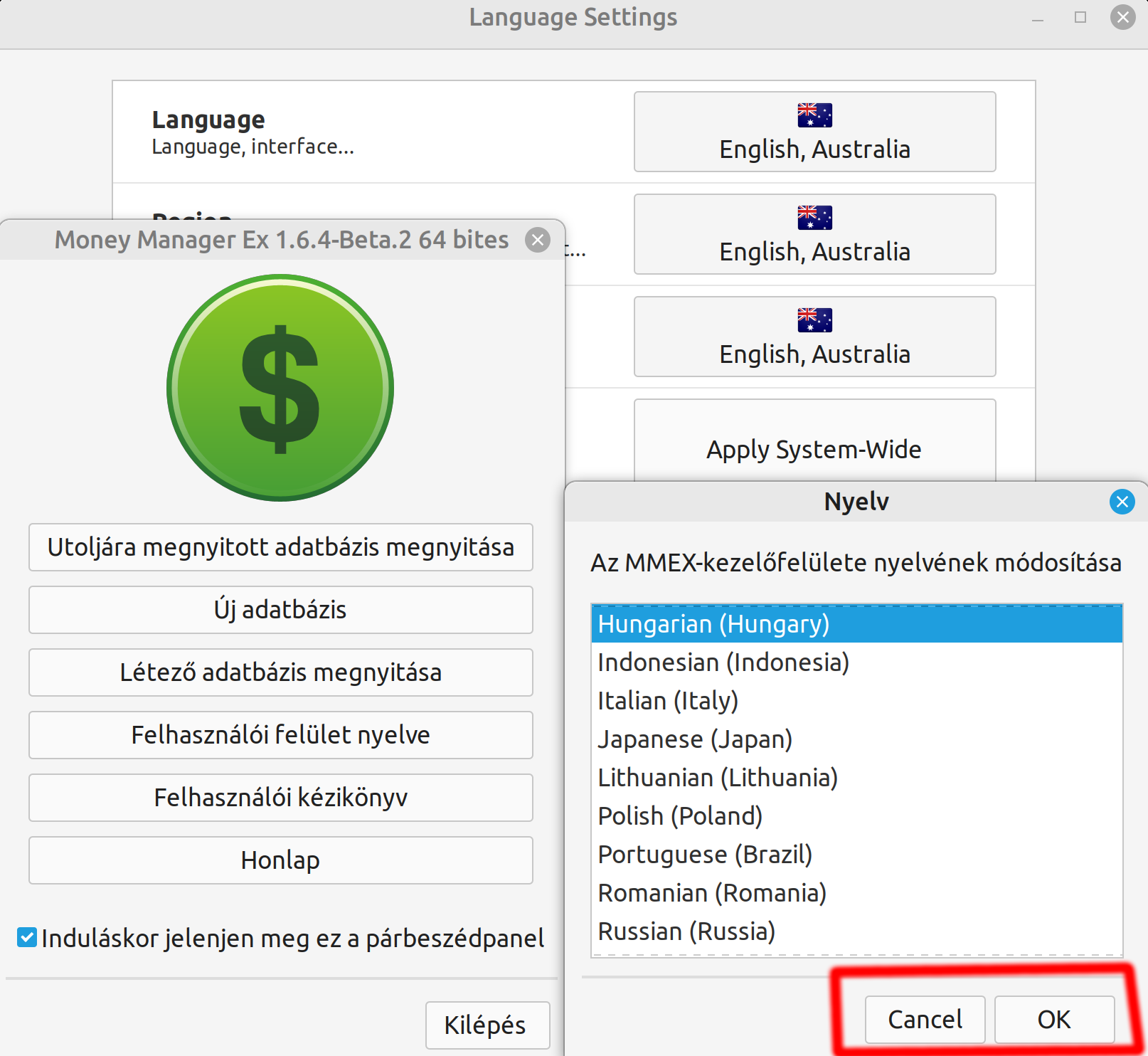The height and width of the screenshot is (1056, 1148).
Task: Click Utoljára megnyitott adatbázis megnyitása
Action: point(280,547)
